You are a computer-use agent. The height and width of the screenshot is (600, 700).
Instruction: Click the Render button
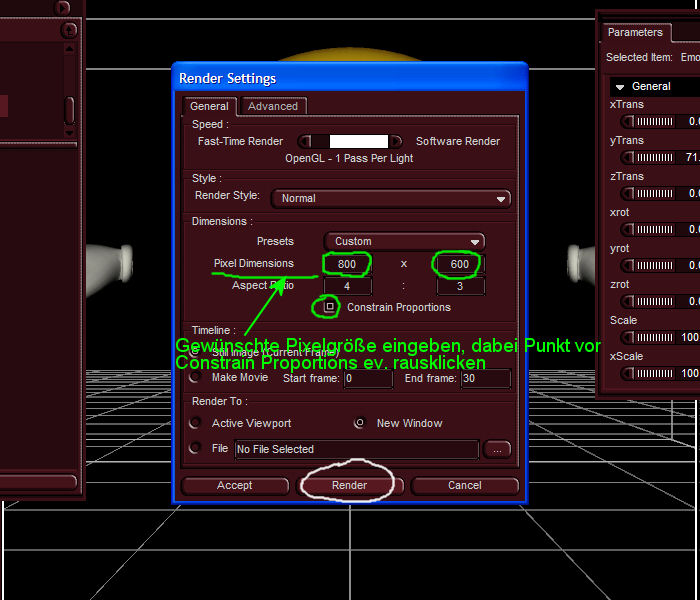pyautogui.click(x=350, y=485)
